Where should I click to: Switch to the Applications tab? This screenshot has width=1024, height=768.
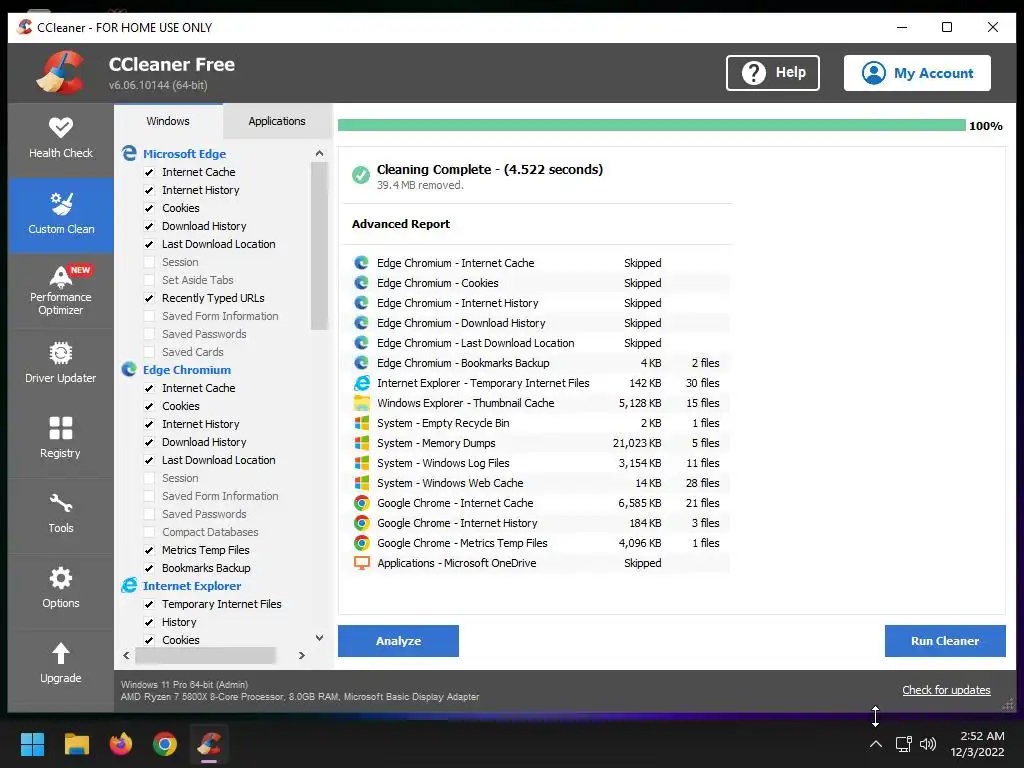tap(277, 121)
